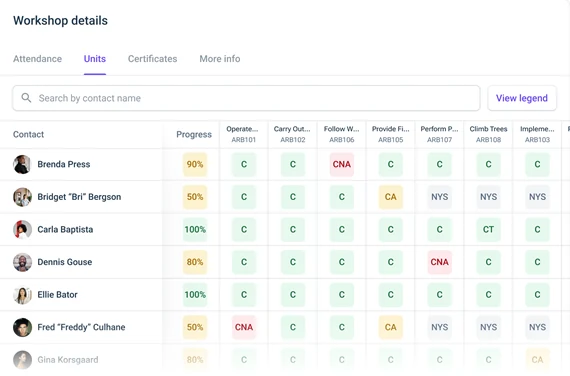Click Carla Baptista's avatar

point(23,229)
